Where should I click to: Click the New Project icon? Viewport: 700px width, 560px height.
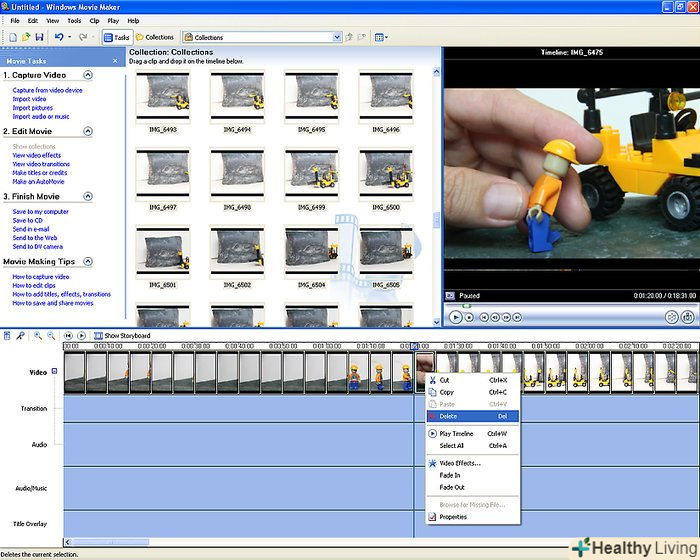point(11,37)
